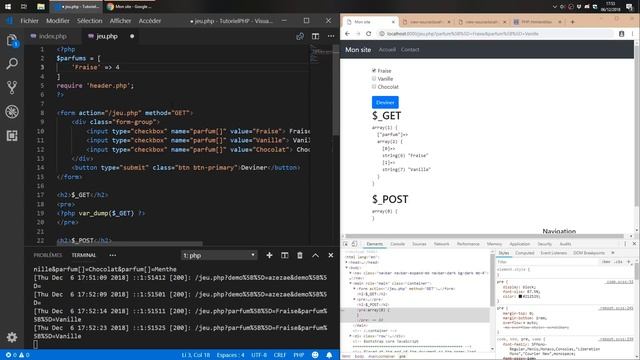Maximize terminal panel with up chevron
The width and height of the screenshot is (640, 360).
coord(315,255)
